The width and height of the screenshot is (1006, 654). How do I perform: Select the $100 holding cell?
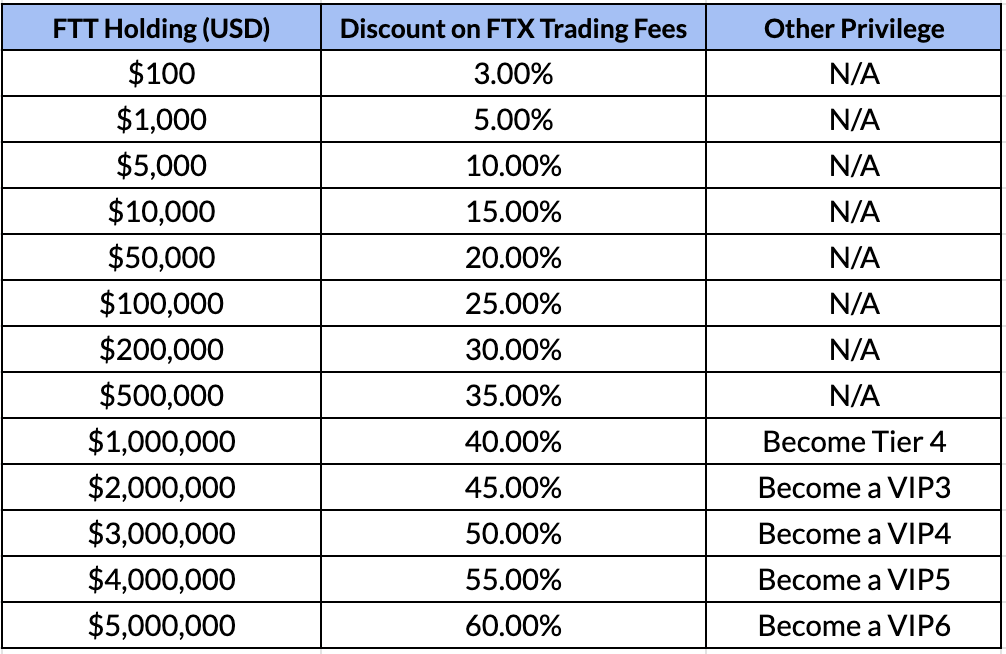point(162,74)
